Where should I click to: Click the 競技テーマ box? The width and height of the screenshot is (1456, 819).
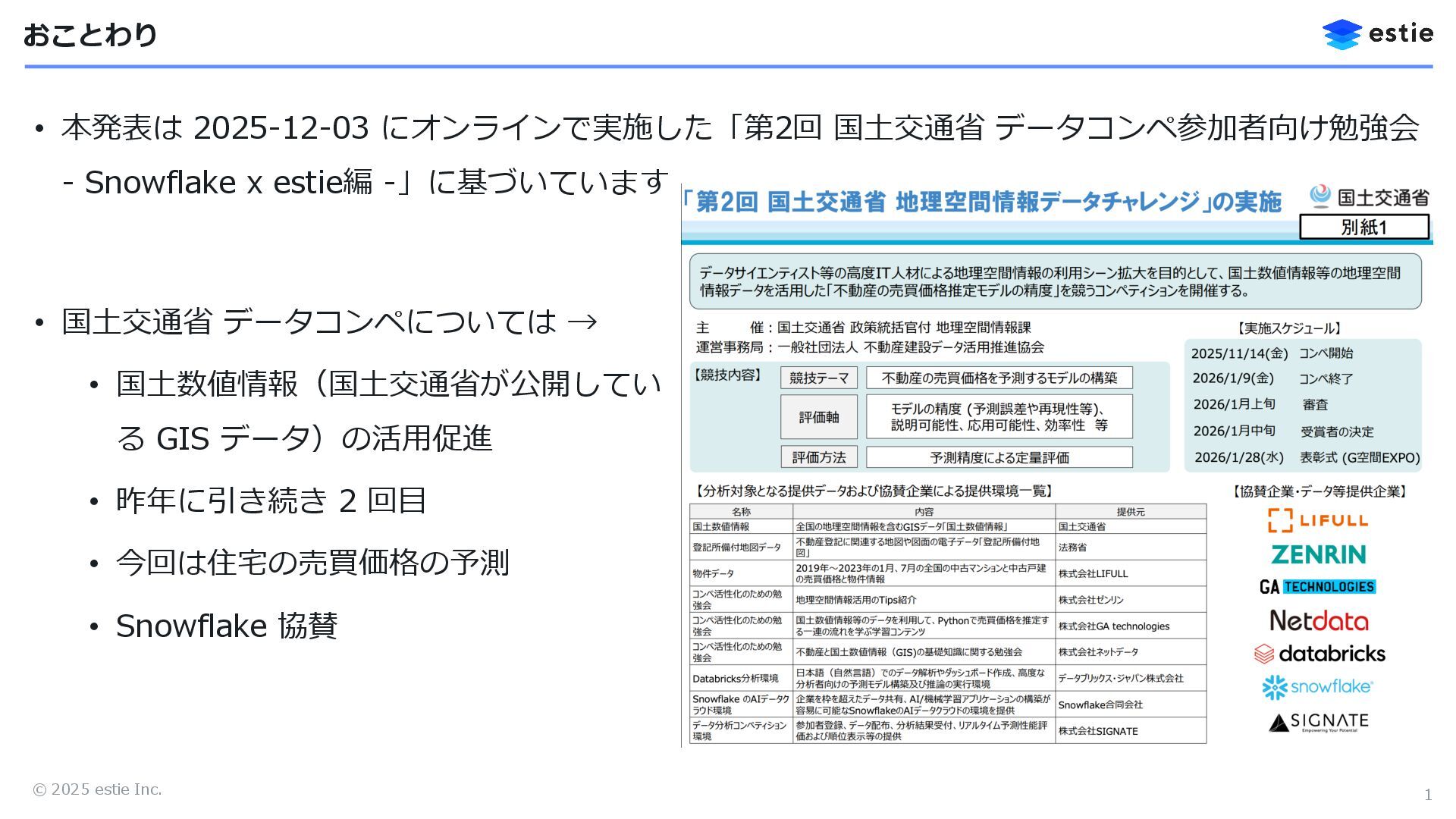tap(819, 378)
